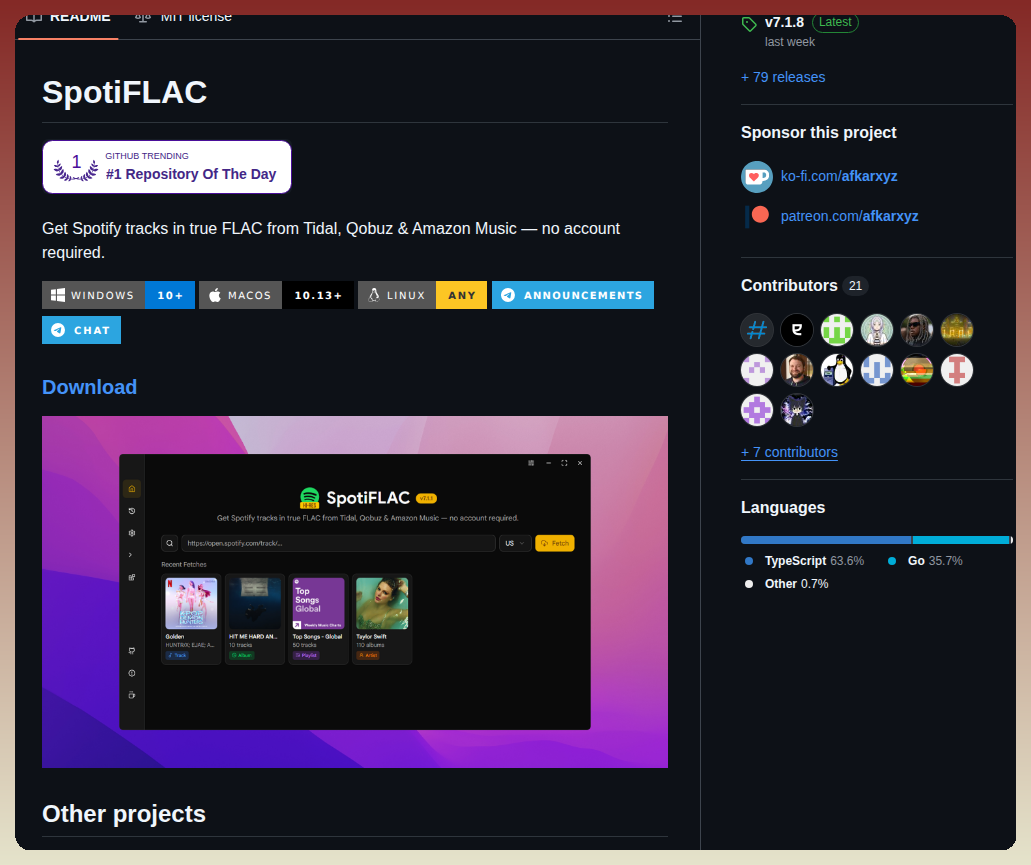Click the Latest release label
Screen dimensions: 1031x865
point(835,22)
